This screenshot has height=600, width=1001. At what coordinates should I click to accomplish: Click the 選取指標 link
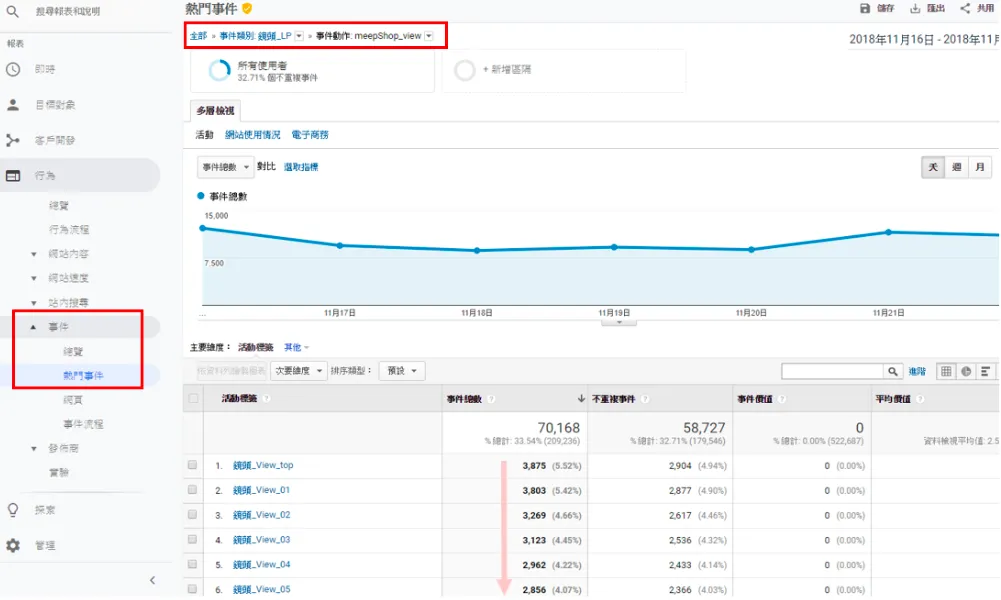301,167
